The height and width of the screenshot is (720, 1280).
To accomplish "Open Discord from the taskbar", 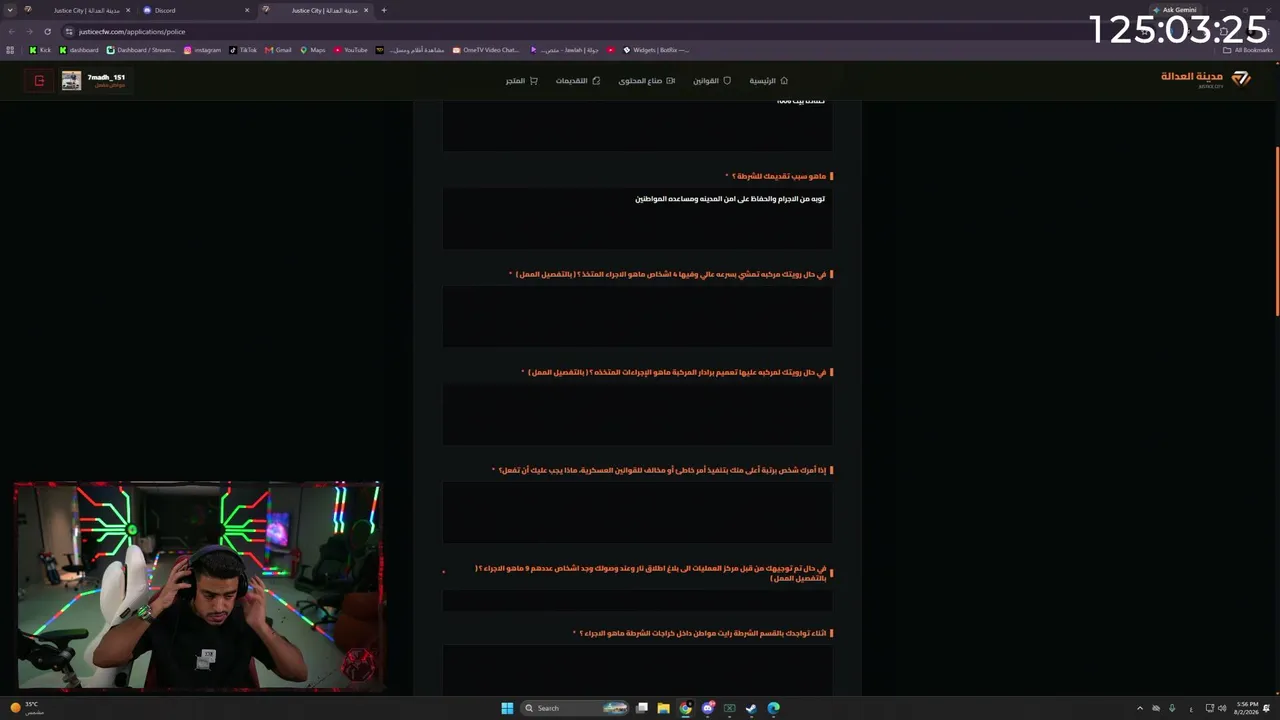I will coord(708,708).
